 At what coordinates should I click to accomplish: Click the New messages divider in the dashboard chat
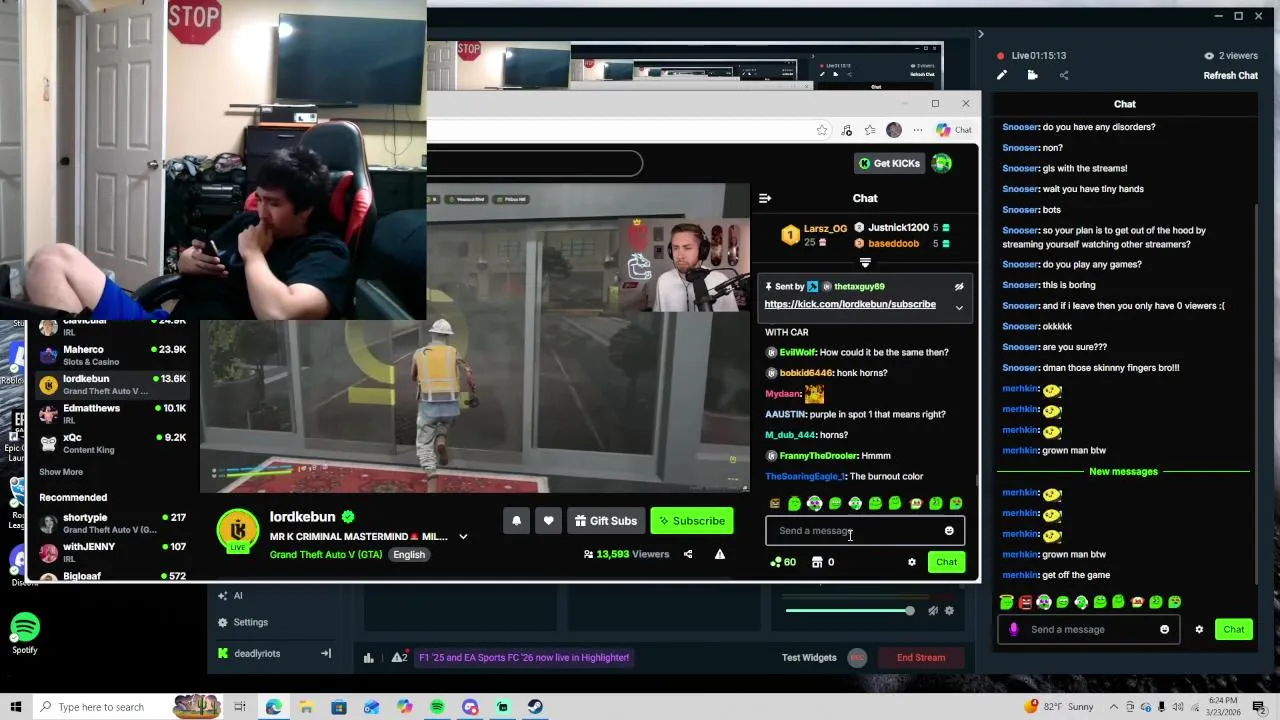coord(1123,472)
